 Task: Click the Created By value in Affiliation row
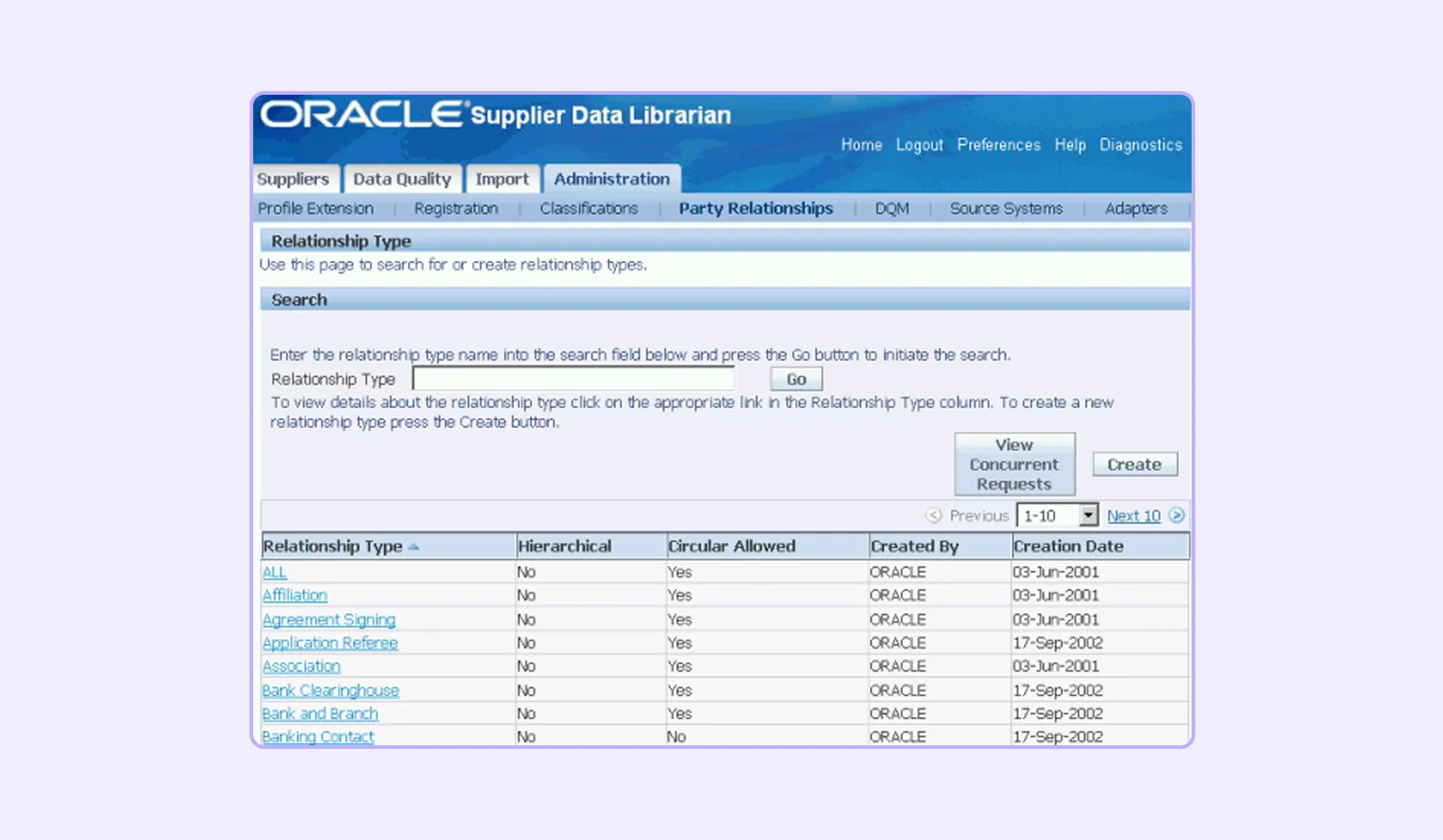pos(897,595)
